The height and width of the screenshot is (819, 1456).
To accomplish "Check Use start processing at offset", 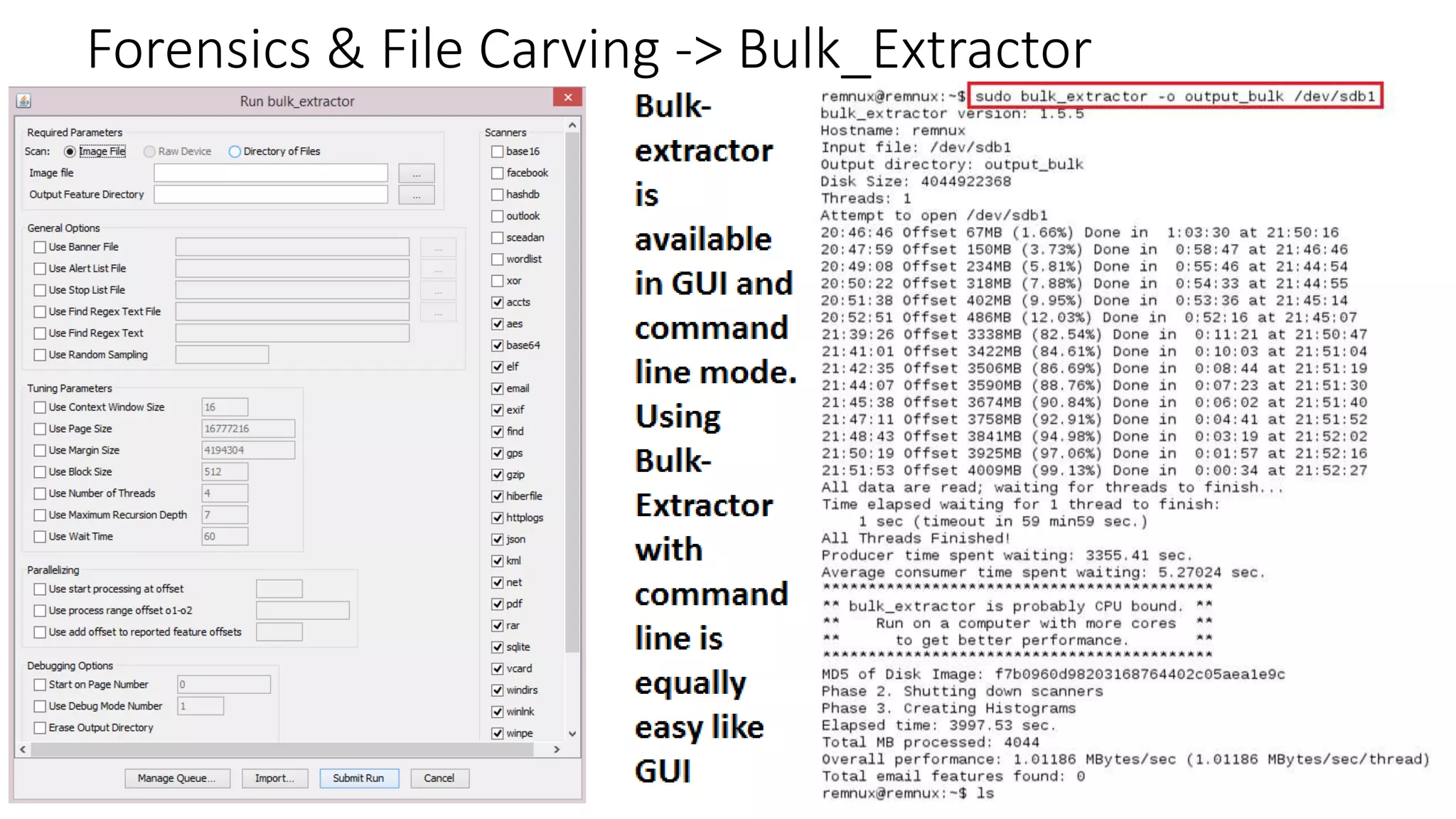I will [x=40, y=589].
